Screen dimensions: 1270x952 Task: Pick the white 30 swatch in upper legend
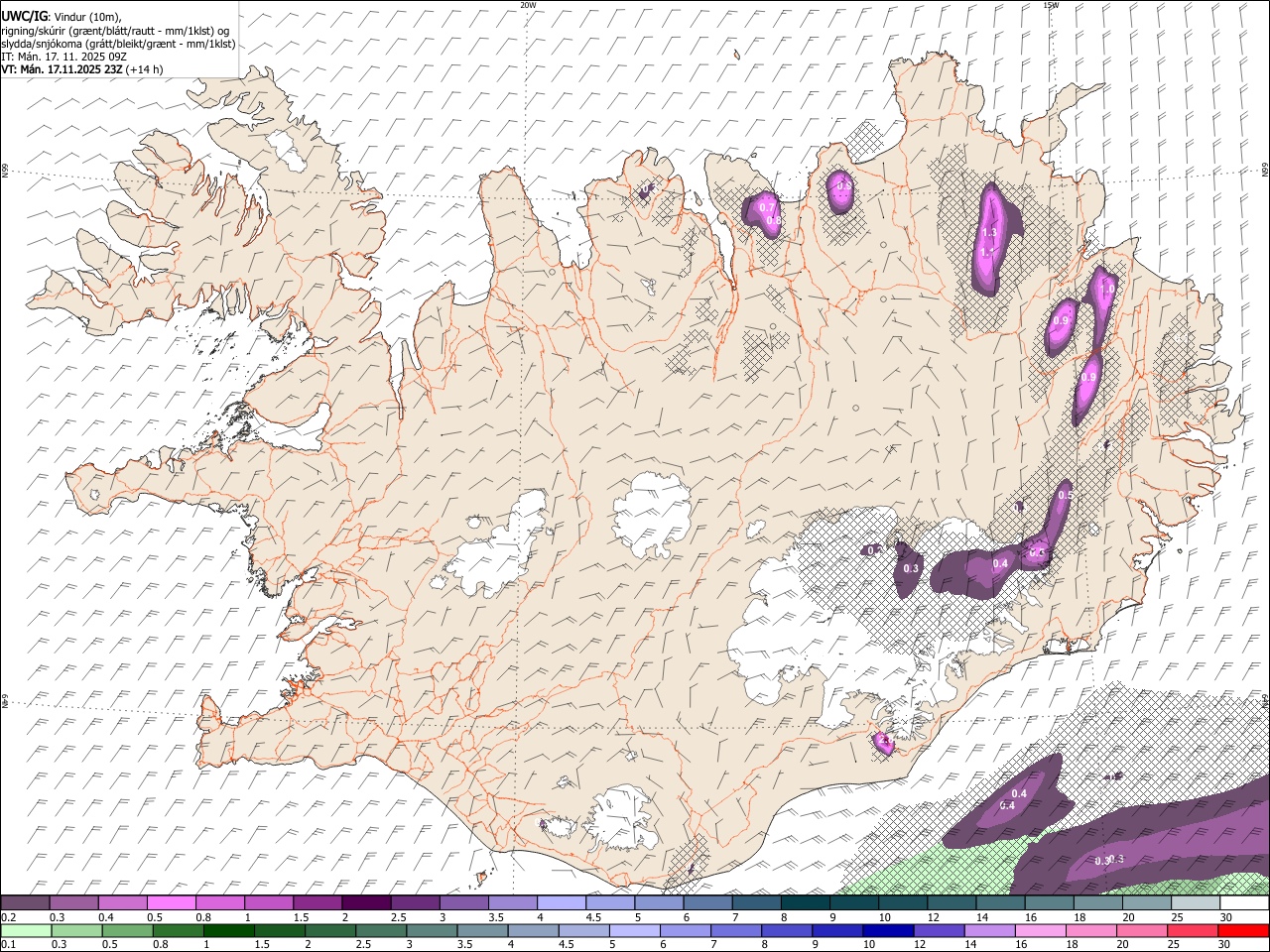tap(1243, 902)
